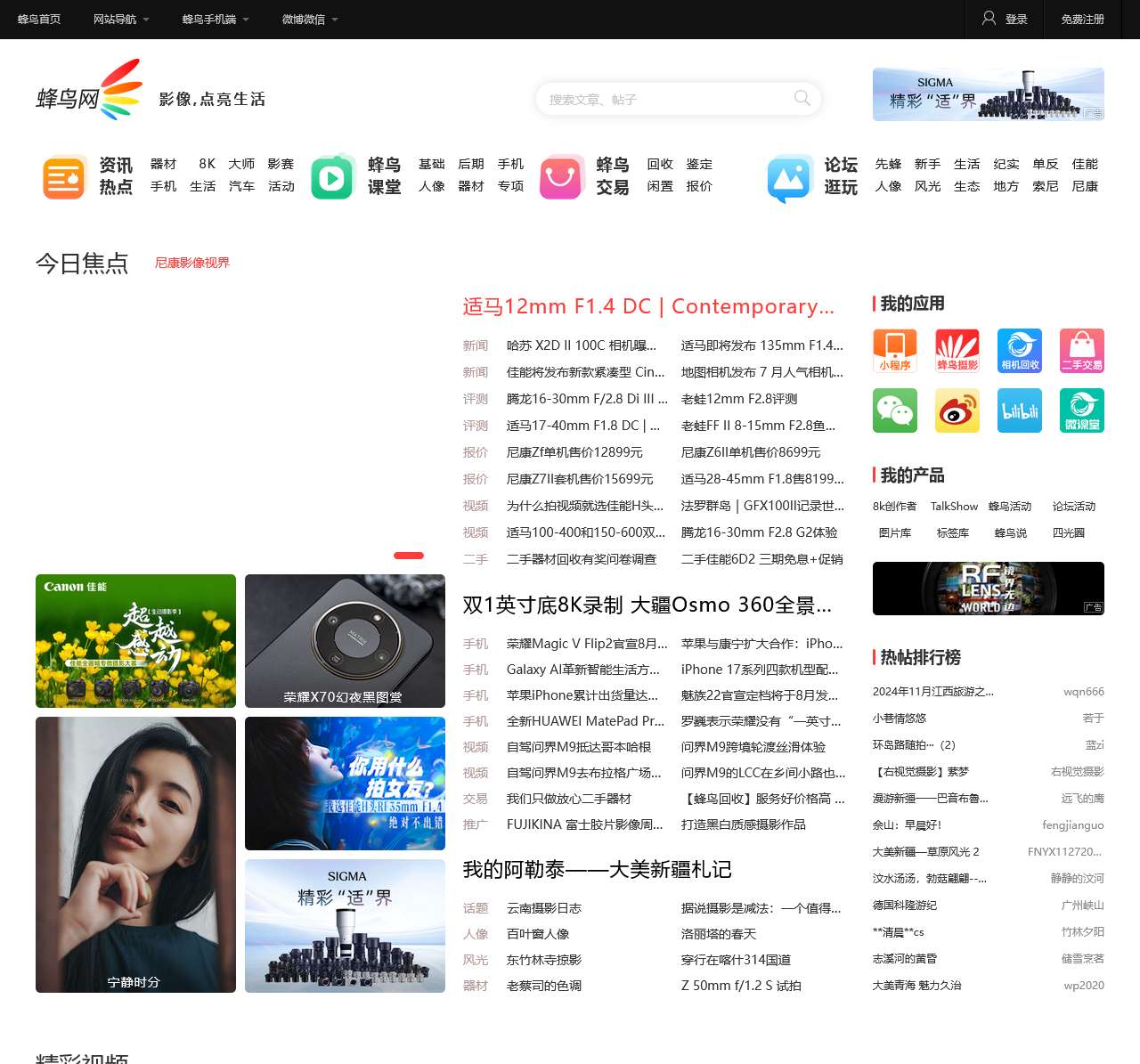Image resolution: width=1140 pixels, height=1064 pixels.
Task: Click the 小程序 icon
Action: point(894,351)
